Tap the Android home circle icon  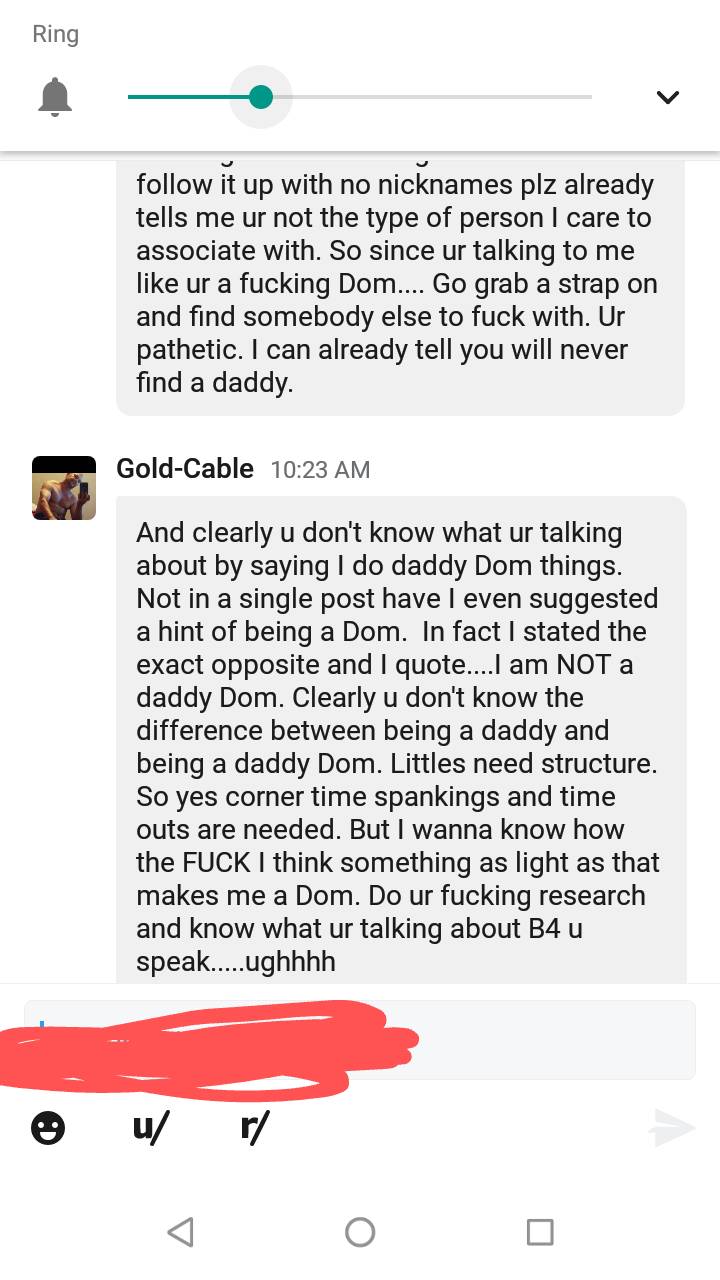360,1232
